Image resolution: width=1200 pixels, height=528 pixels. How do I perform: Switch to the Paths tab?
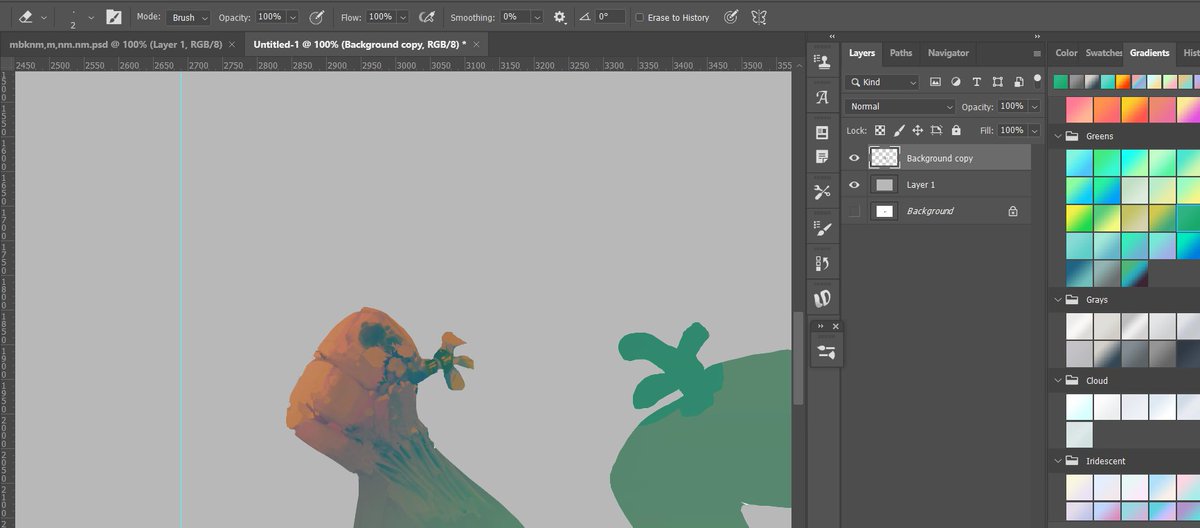tap(901, 53)
